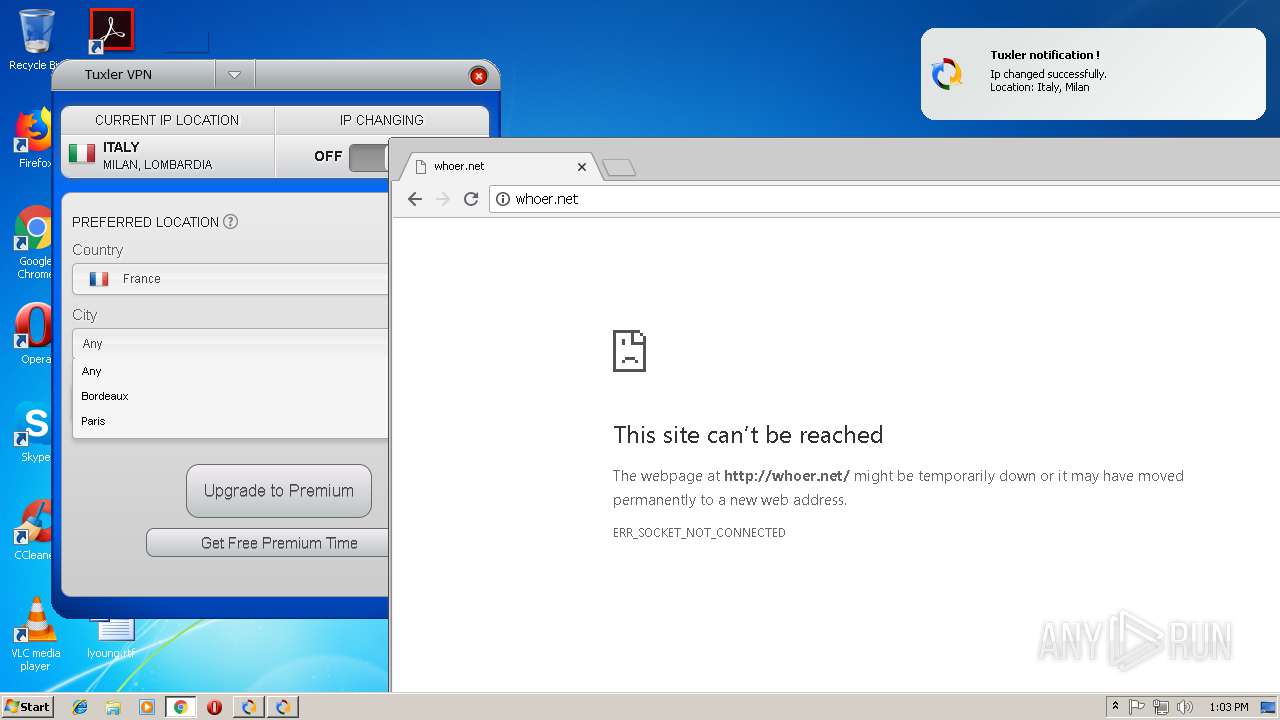Viewport: 1280px width, 720px height.
Task: Go back in the Chrome browser
Action: pyautogui.click(x=415, y=199)
